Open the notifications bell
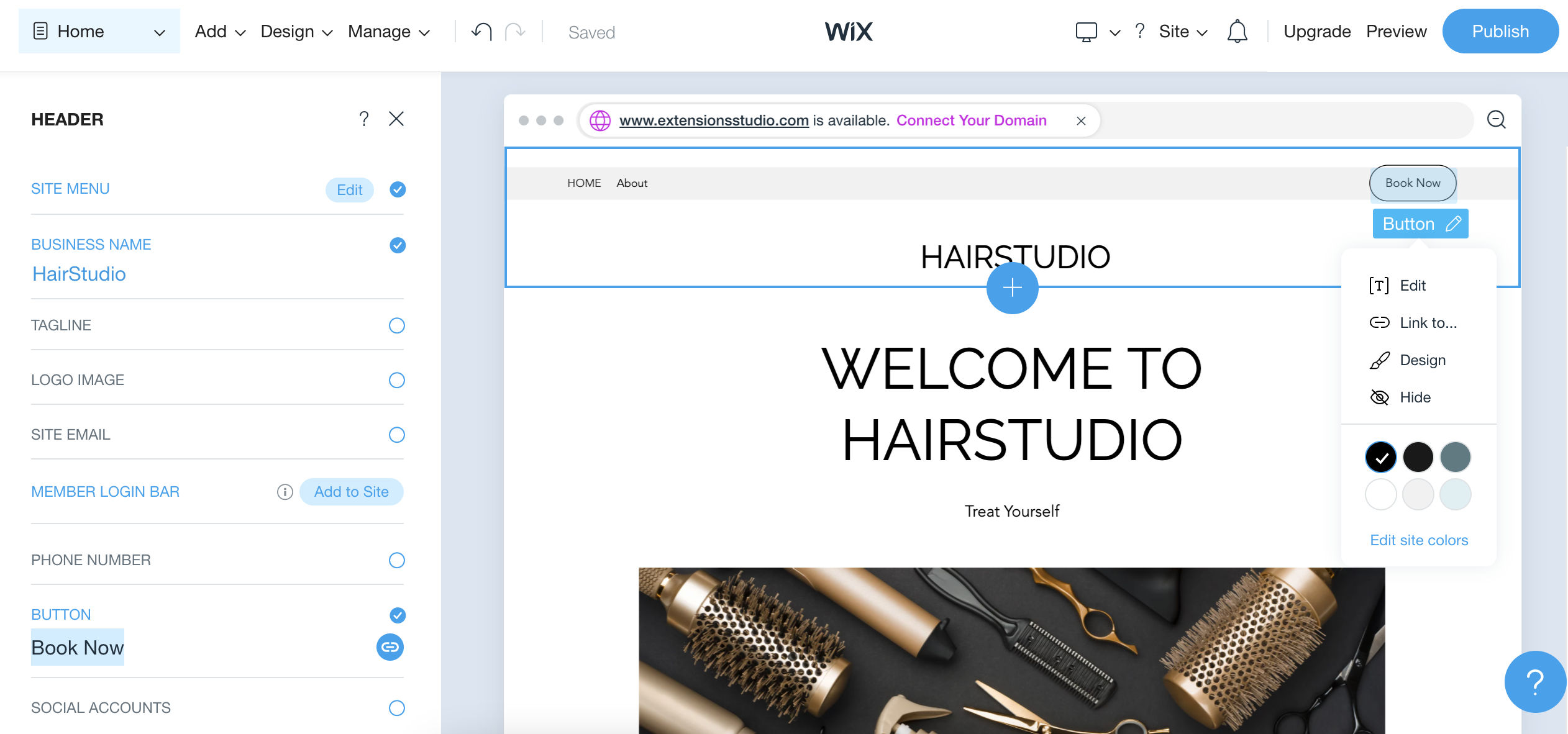The height and width of the screenshot is (734, 1568). [1237, 31]
